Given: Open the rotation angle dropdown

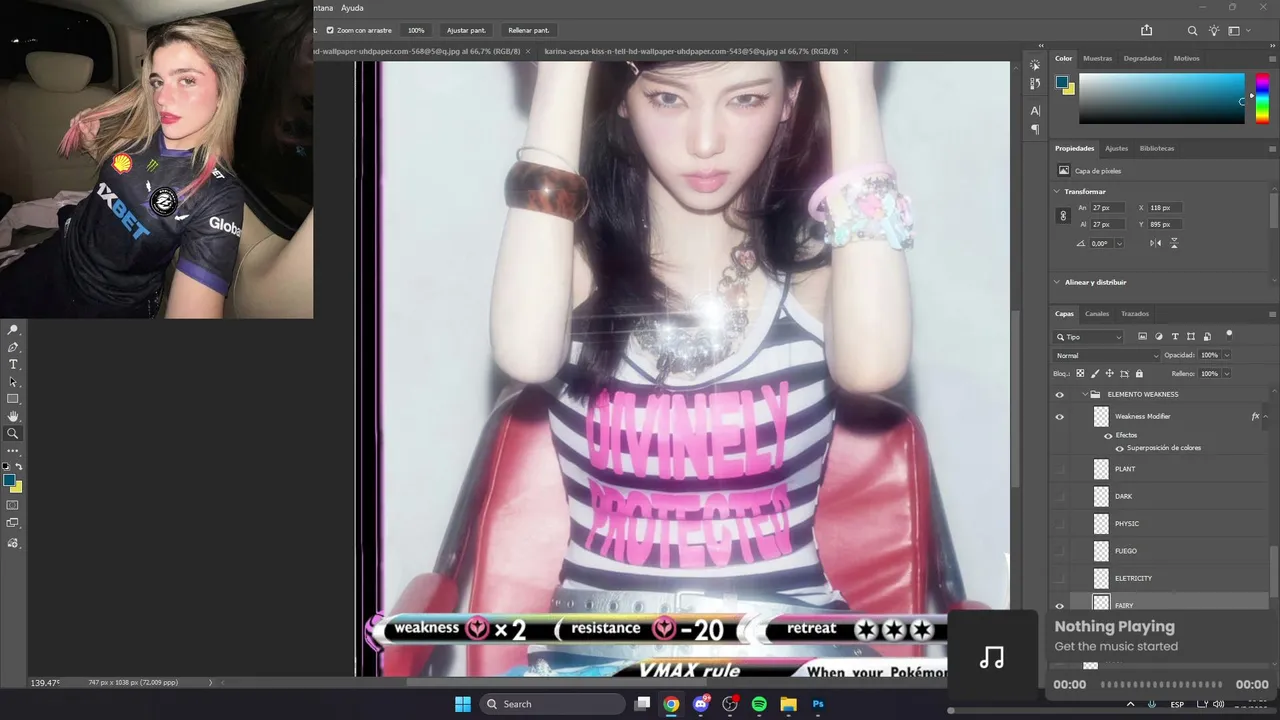Looking at the screenshot, I should point(1118,244).
